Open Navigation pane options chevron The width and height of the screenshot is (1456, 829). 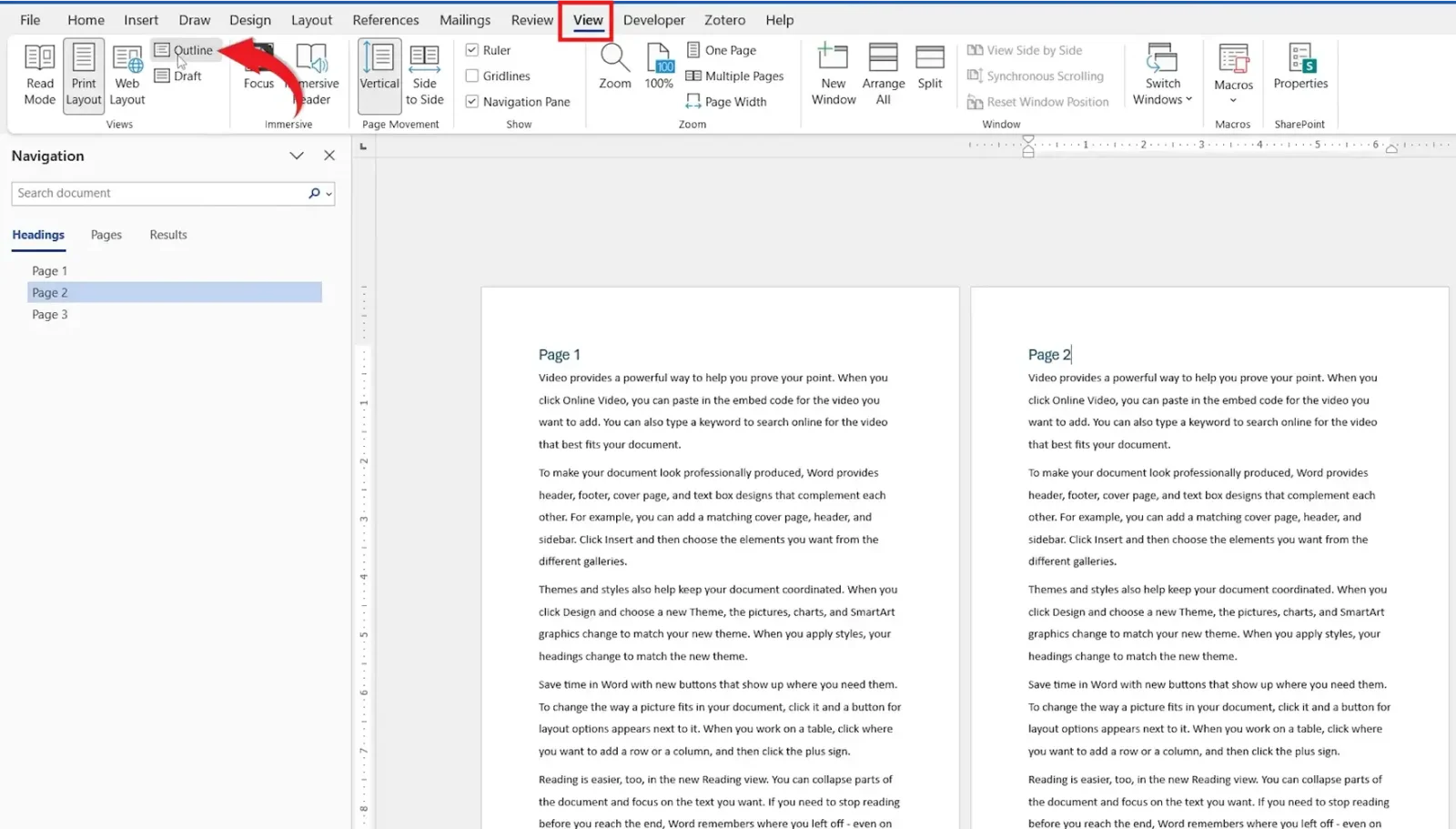point(297,156)
